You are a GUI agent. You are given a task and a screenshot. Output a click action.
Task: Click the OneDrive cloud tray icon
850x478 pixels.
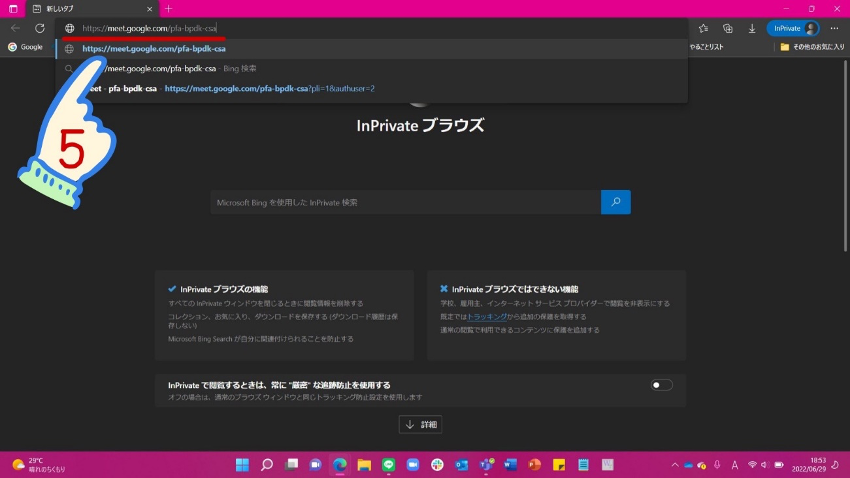(x=688, y=465)
